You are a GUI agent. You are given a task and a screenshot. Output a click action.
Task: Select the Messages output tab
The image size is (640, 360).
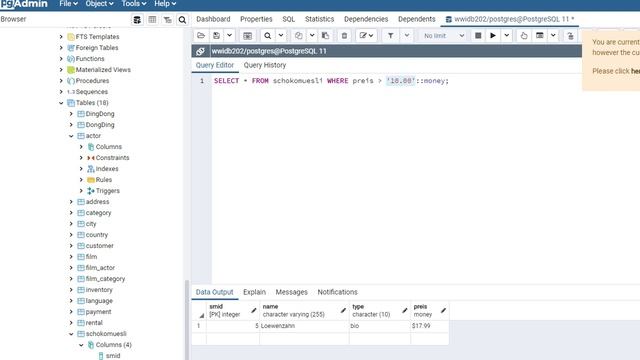coord(291,292)
